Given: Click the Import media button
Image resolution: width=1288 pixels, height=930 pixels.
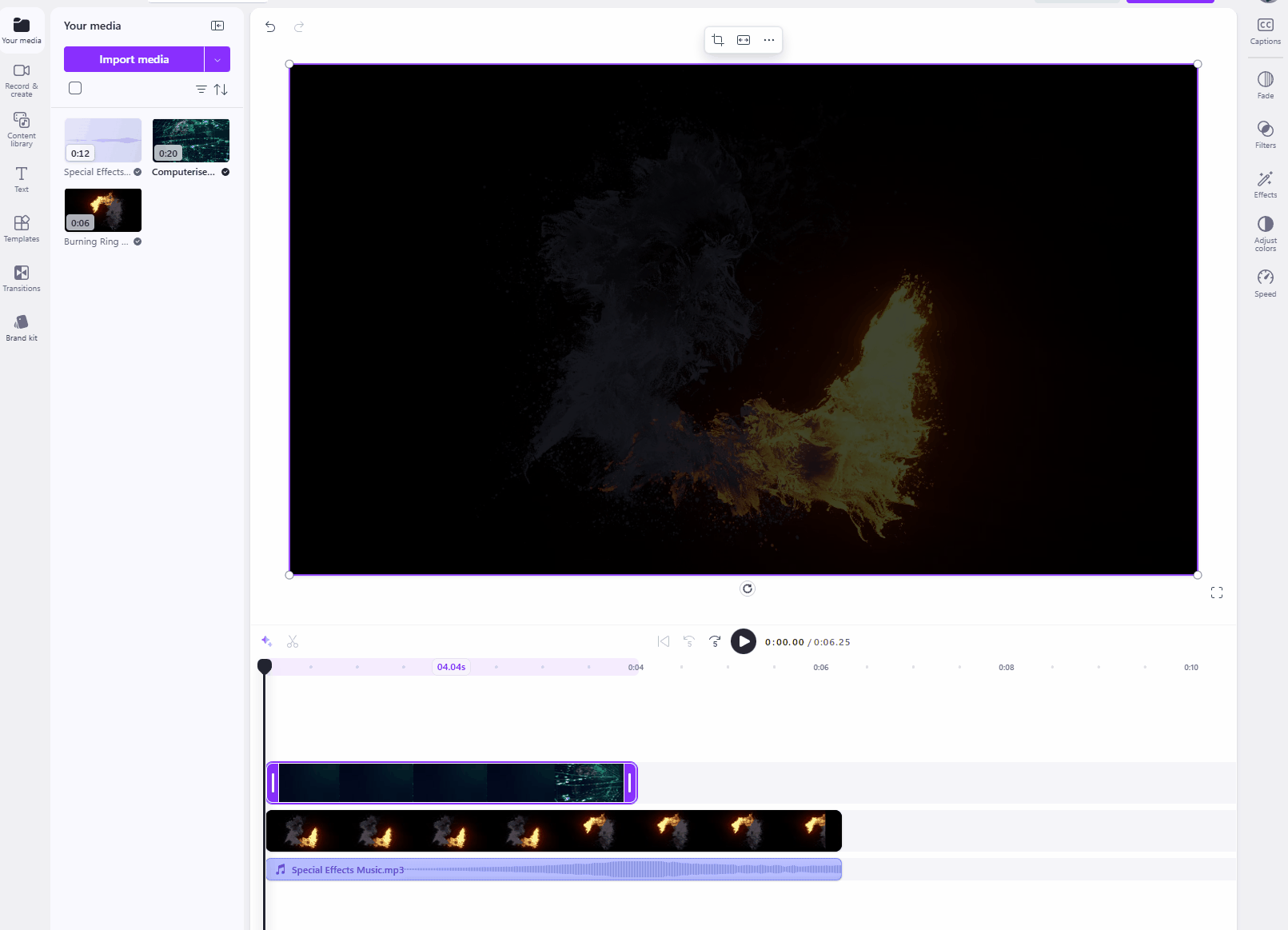Looking at the screenshot, I should tap(134, 59).
